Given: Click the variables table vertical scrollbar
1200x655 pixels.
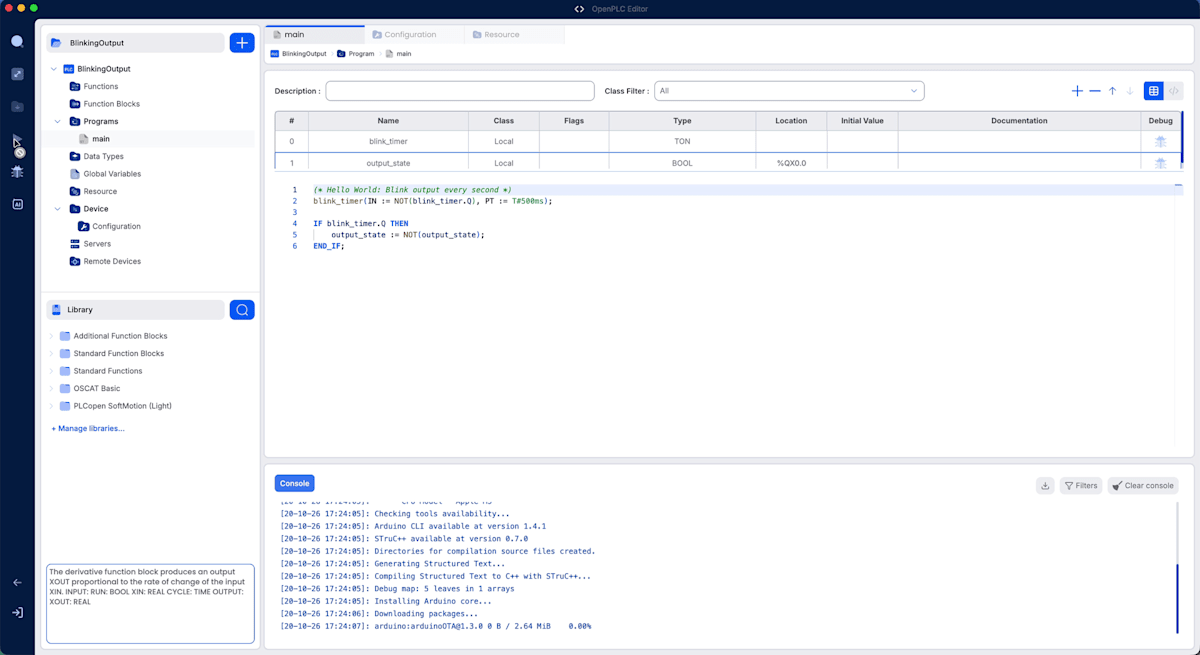Looking at the screenshot, I should [1182, 138].
